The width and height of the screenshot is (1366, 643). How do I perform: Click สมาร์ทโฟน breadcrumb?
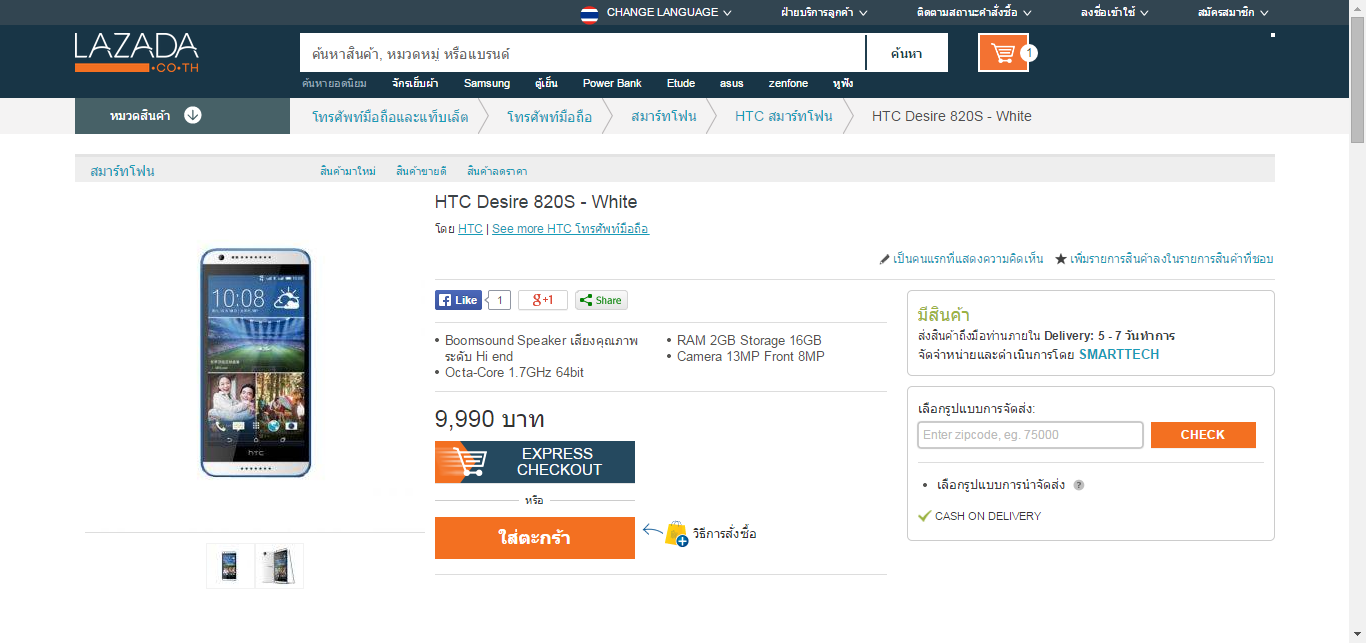coord(663,116)
